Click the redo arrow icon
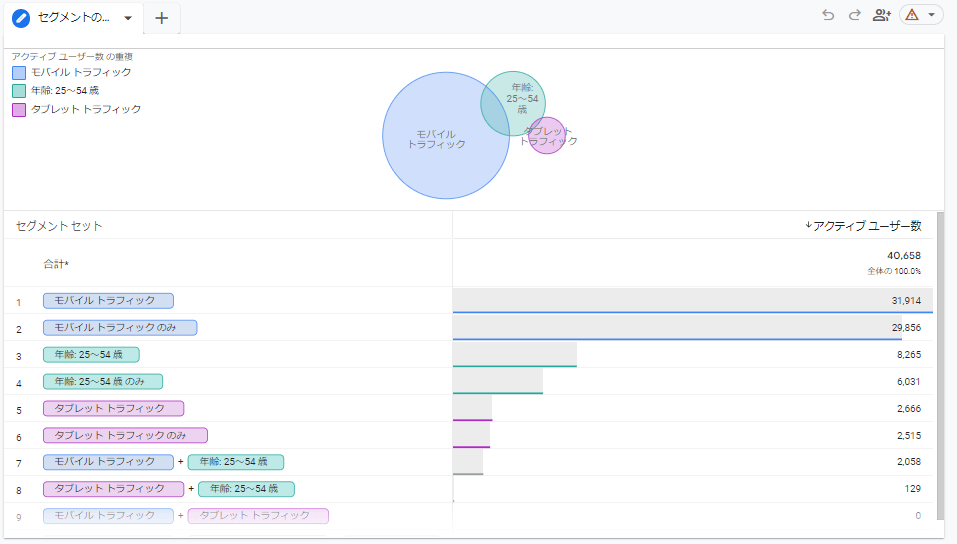Viewport: 957px width, 544px height. pos(854,15)
